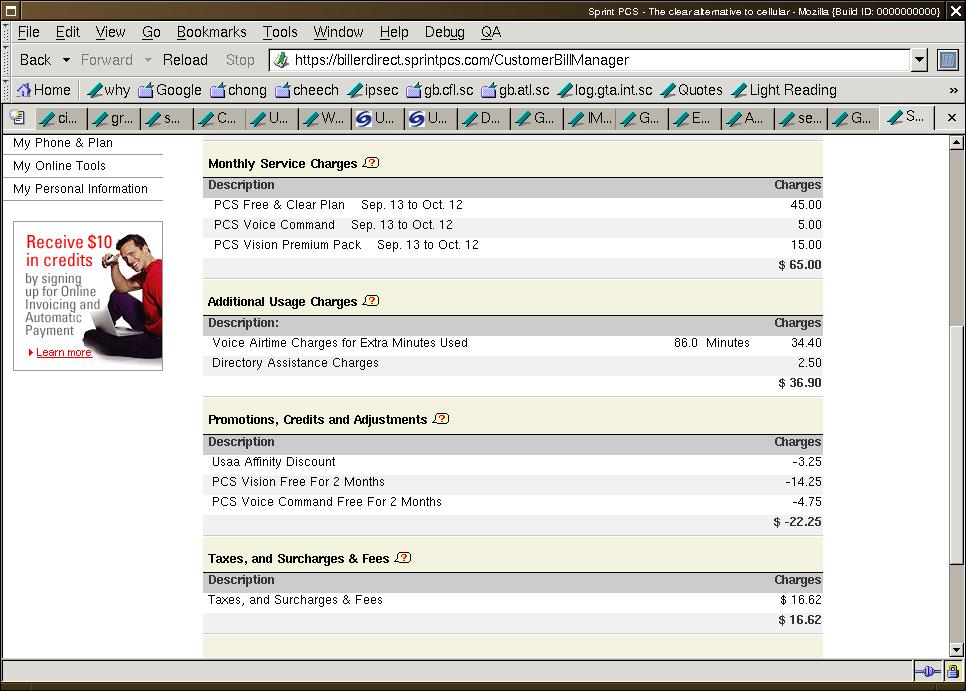Open the Window menu
The height and width of the screenshot is (691, 966).
tap(338, 32)
